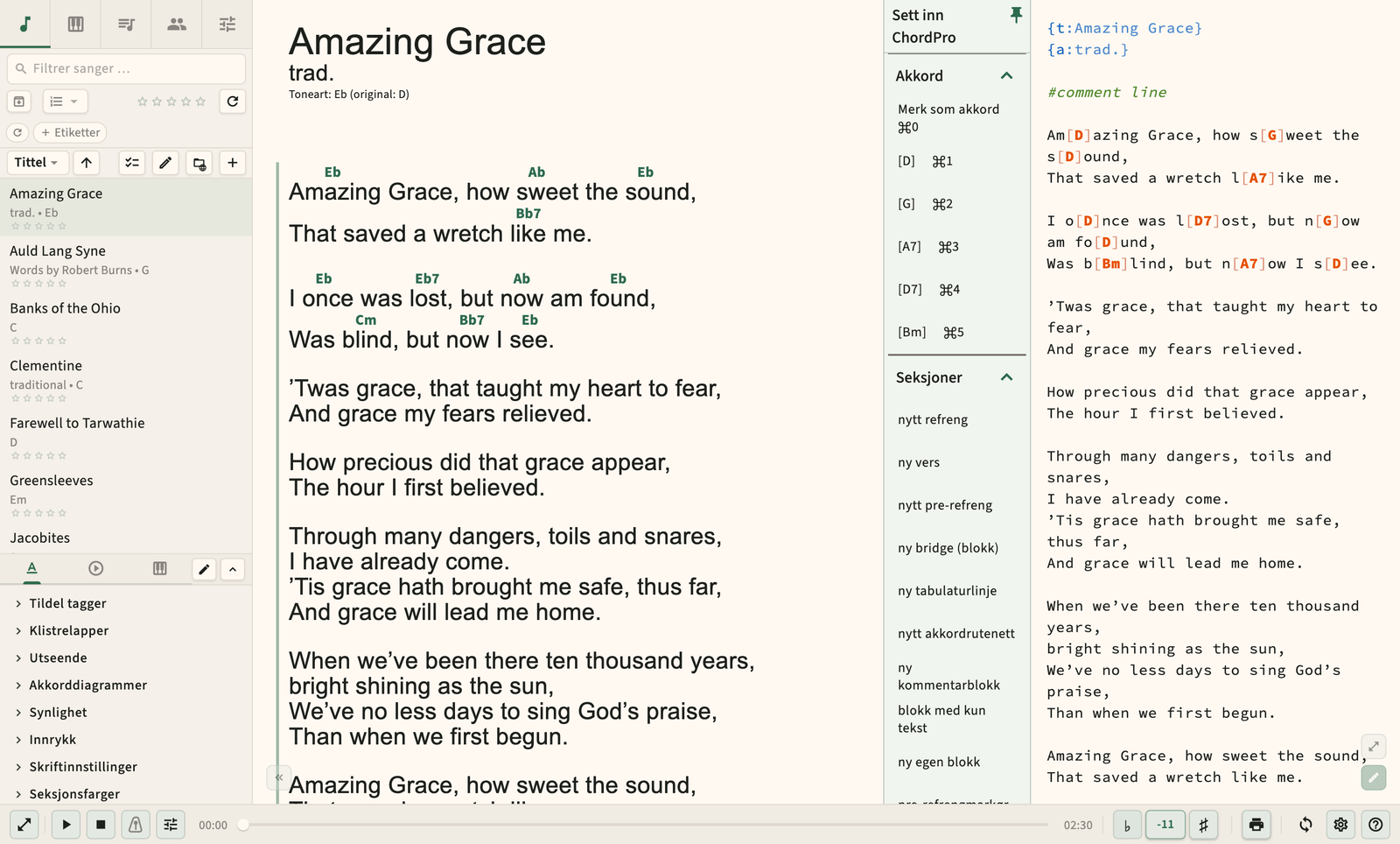Screen dimensions: 1400x844
Task: Open settings gear in bottom bar
Action: pyautogui.click(x=1340, y=825)
